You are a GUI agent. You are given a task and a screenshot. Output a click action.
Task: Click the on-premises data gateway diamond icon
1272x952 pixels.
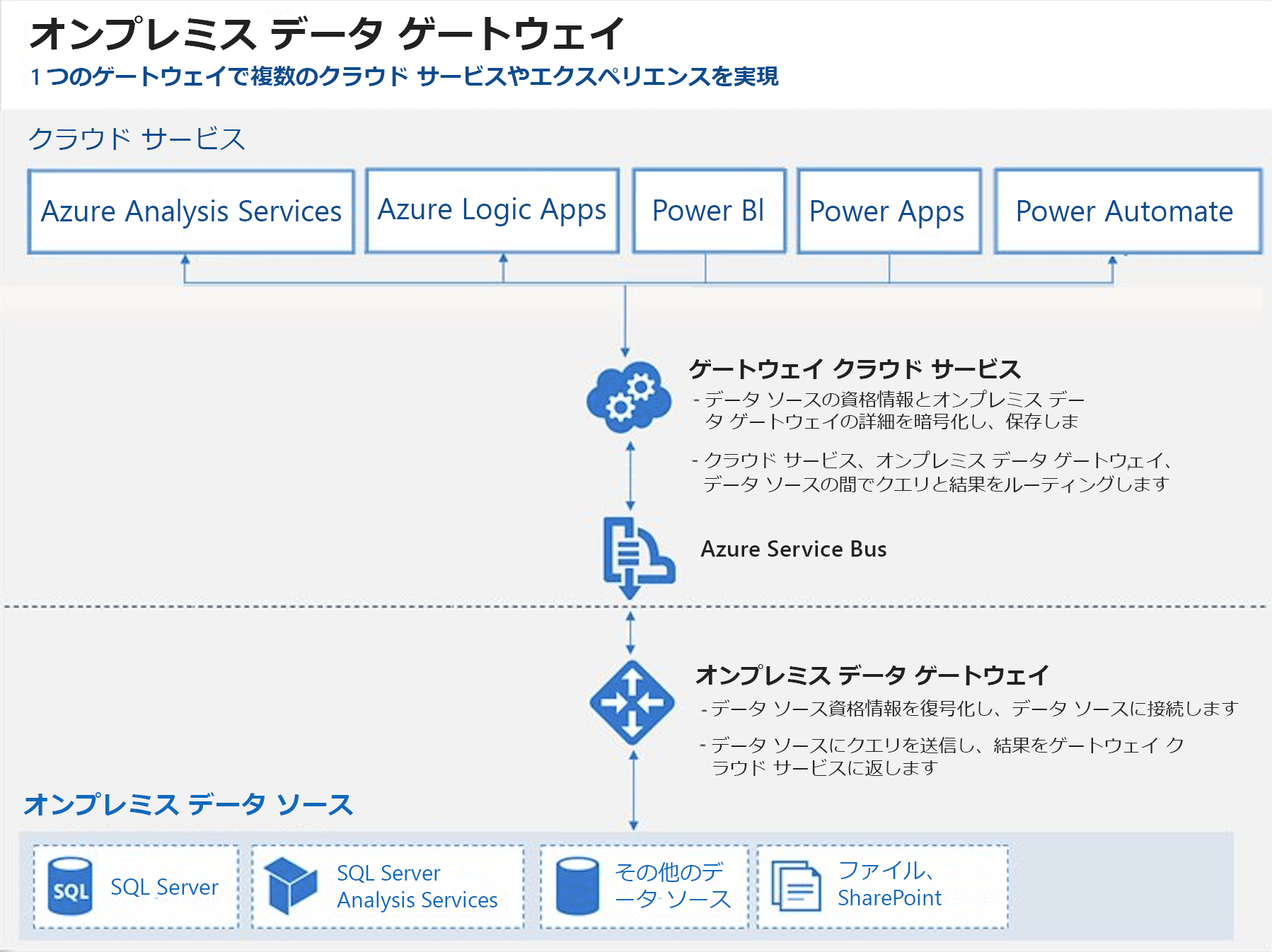click(x=632, y=702)
